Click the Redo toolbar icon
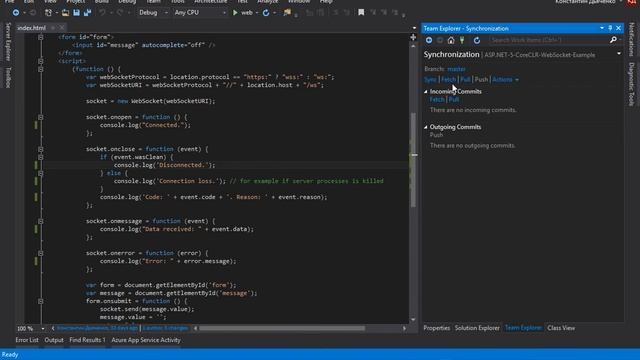This screenshot has width=640, height=360. [120, 13]
